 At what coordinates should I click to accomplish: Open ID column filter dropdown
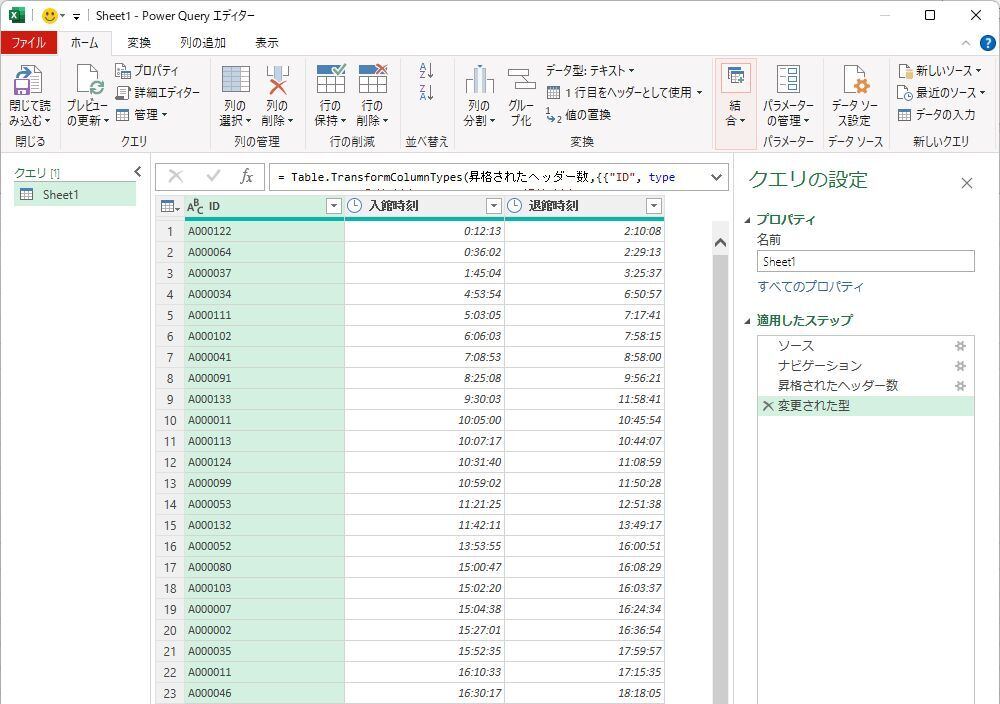pyautogui.click(x=334, y=206)
